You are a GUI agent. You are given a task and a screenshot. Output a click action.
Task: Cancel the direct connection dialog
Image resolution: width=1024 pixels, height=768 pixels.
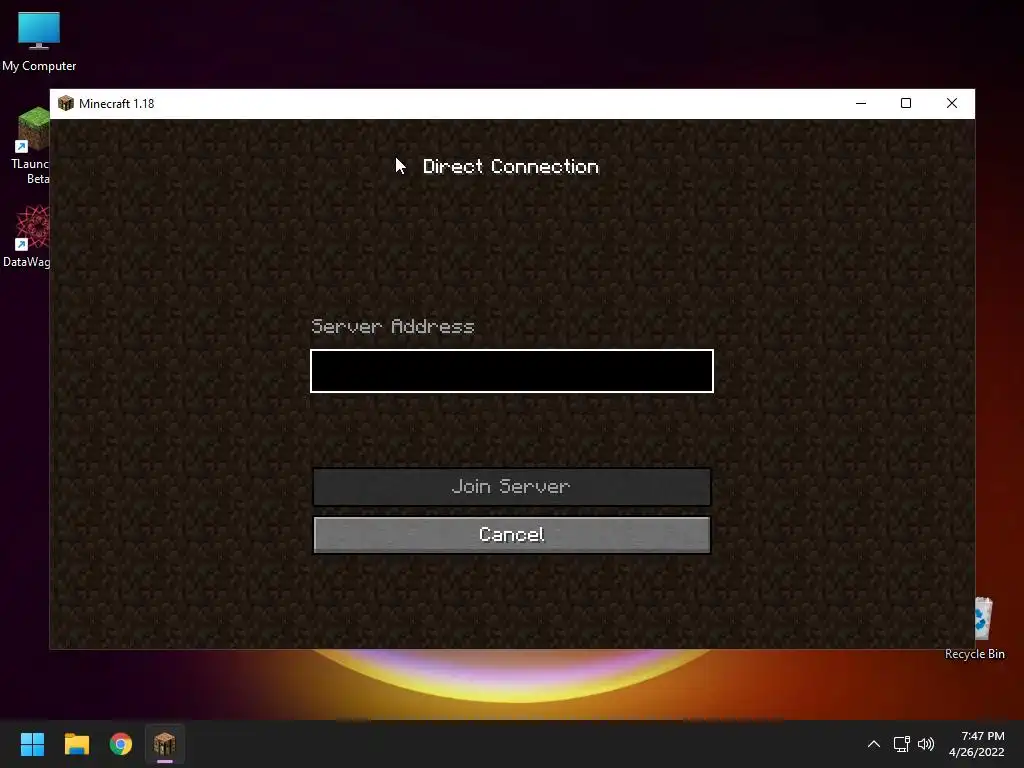pos(511,535)
